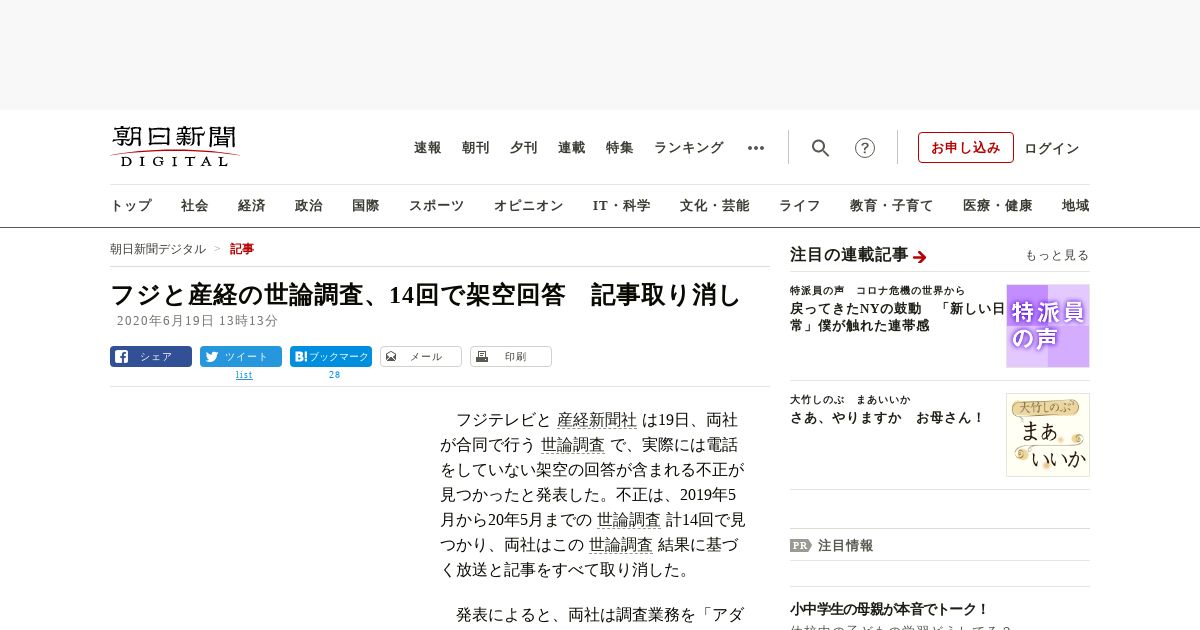Send article by メール button
The image size is (1200, 630).
point(421,357)
